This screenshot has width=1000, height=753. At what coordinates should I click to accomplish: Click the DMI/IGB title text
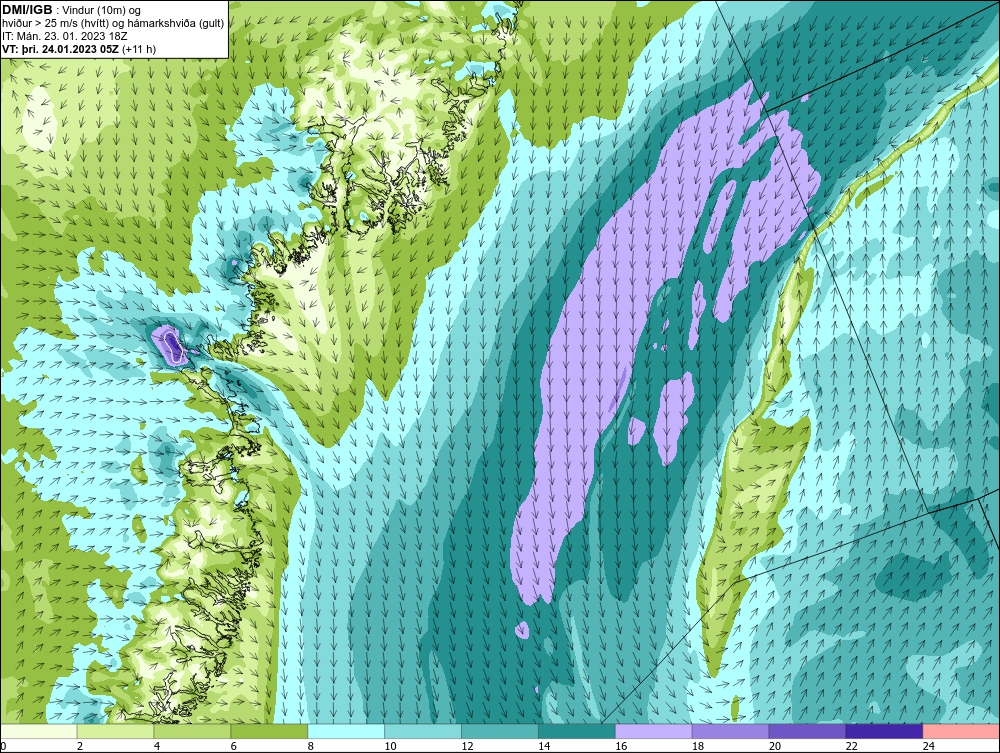pyautogui.click(x=27, y=10)
